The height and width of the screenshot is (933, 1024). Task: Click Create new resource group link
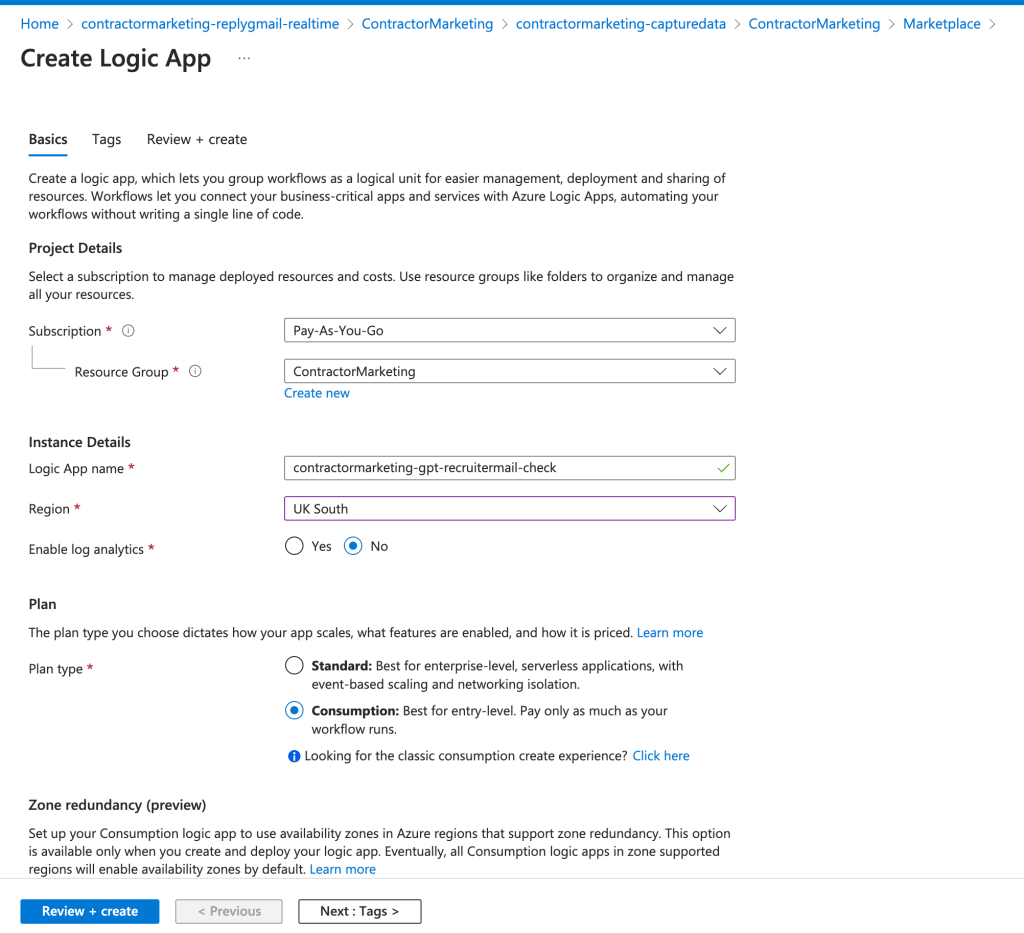[317, 393]
